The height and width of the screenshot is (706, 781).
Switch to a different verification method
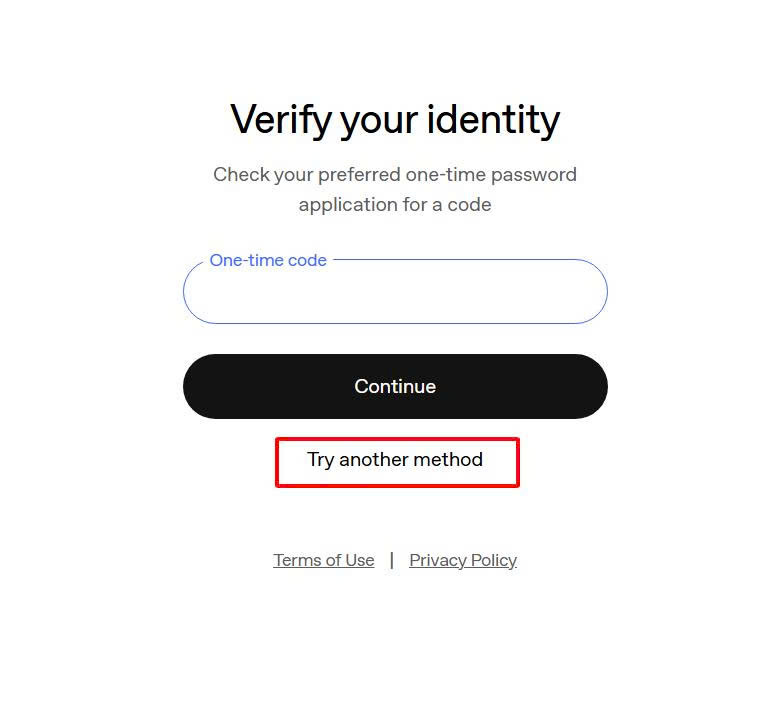point(395,460)
